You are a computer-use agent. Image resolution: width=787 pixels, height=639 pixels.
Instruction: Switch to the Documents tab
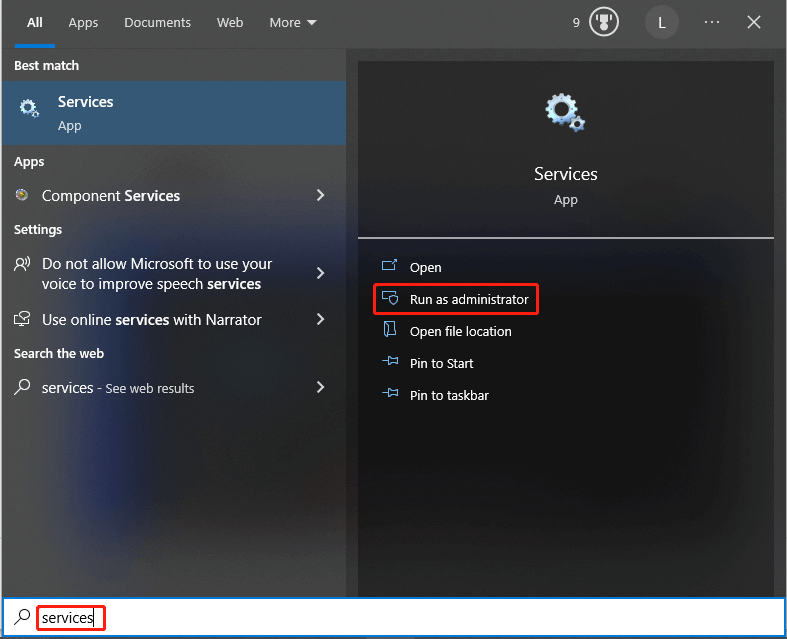pos(158,23)
